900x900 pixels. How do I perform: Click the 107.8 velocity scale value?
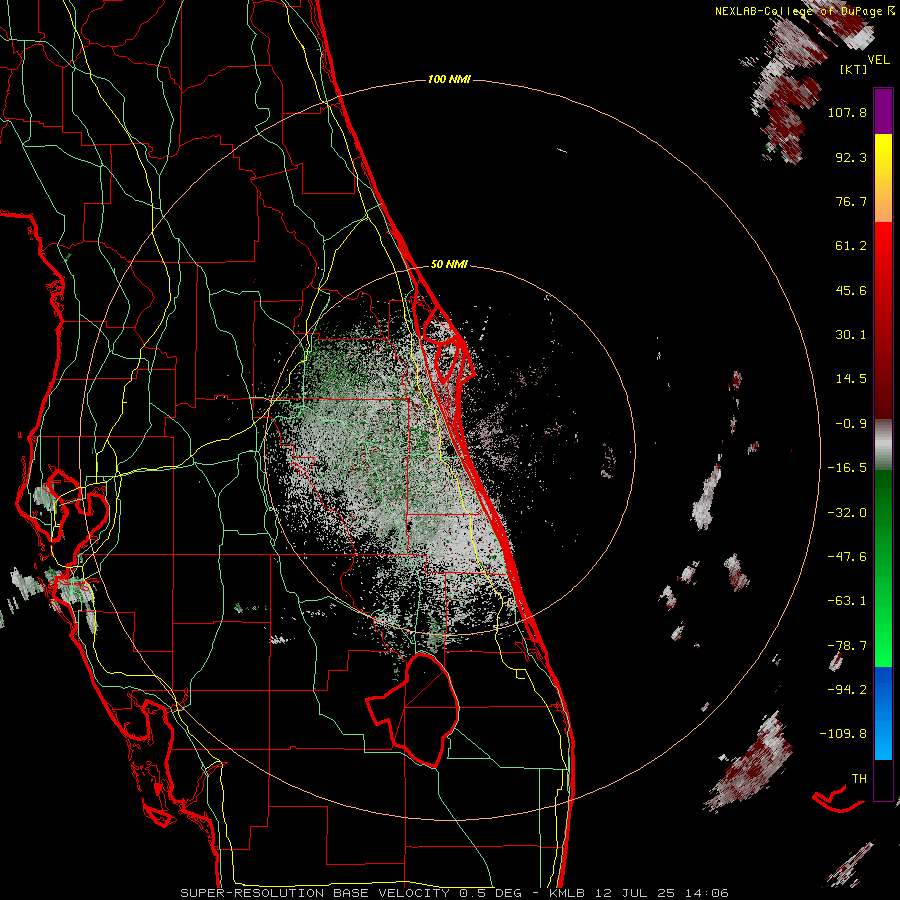point(847,112)
